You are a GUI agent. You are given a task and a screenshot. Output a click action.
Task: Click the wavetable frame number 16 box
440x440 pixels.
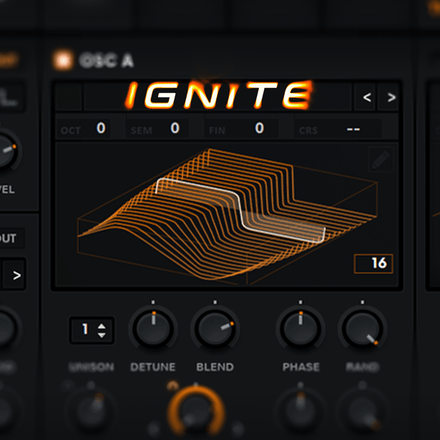pos(373,264)
